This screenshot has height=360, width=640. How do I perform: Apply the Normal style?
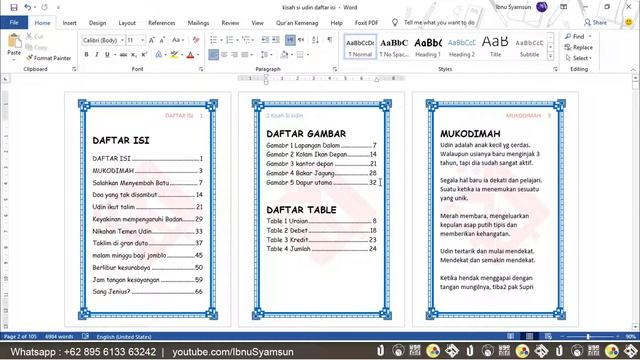pyautogui.click(x=360, y=47)
